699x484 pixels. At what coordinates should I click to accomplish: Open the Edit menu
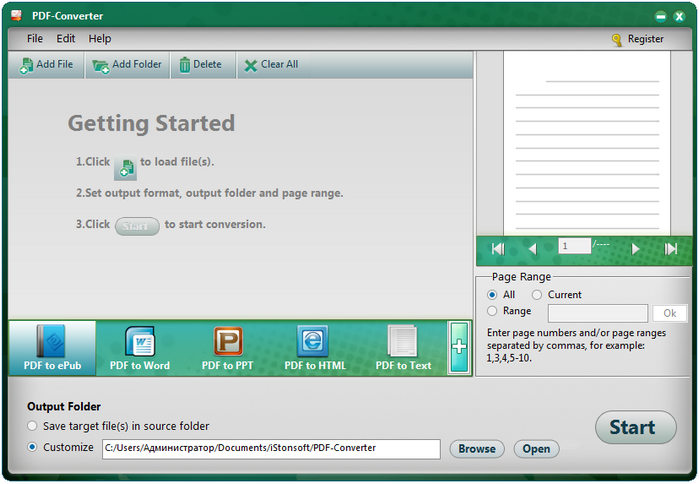(66, 39)
